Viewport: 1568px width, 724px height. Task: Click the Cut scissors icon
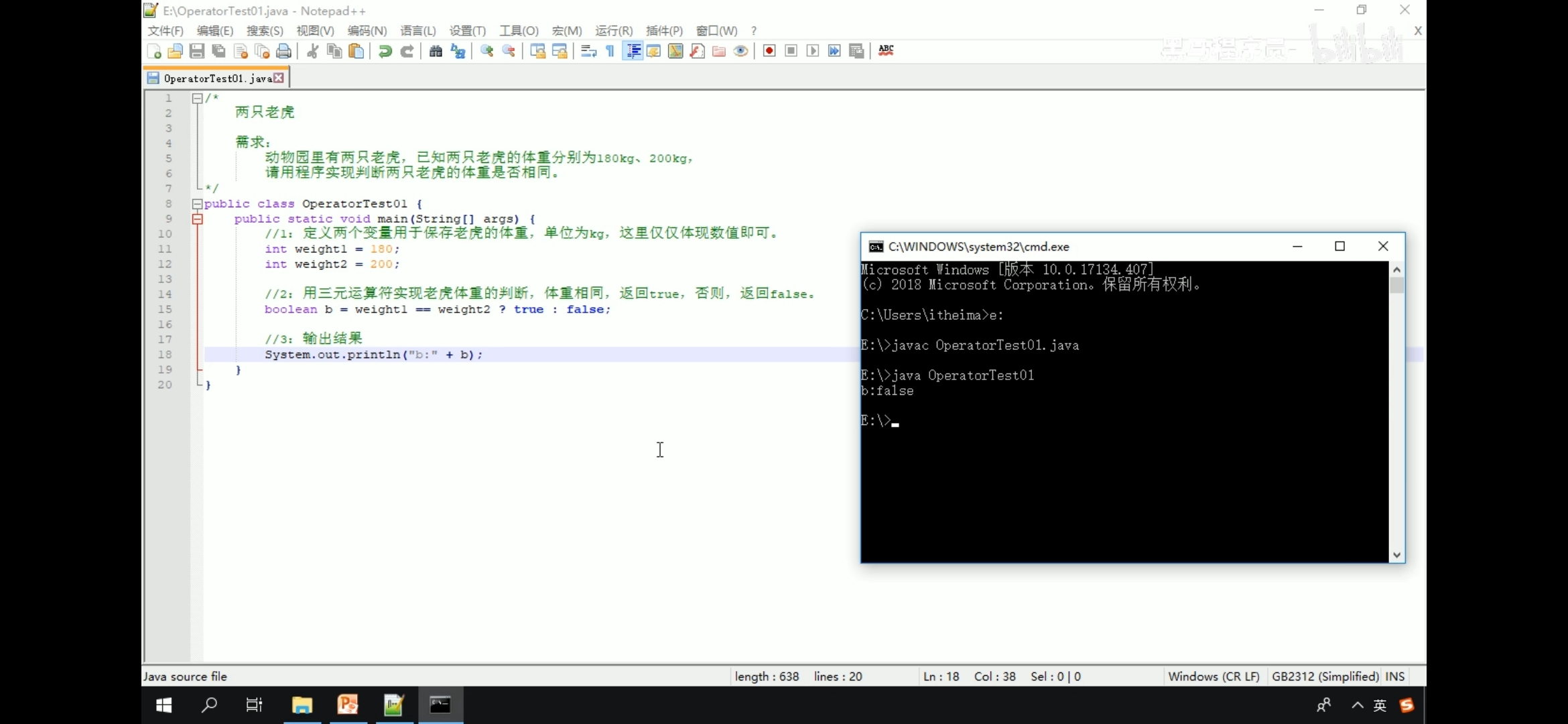point(312,51)
